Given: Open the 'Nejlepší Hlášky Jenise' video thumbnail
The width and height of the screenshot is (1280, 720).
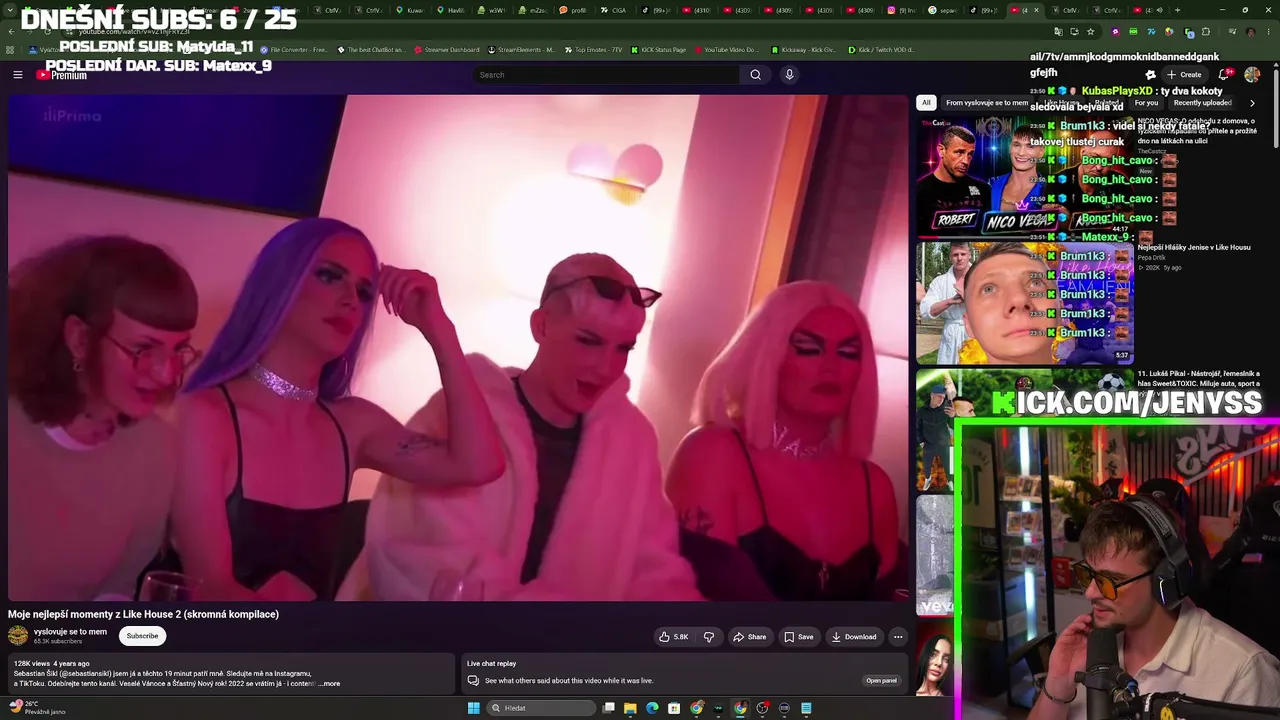Looking at the screenshot, I should coord(1024,303).
